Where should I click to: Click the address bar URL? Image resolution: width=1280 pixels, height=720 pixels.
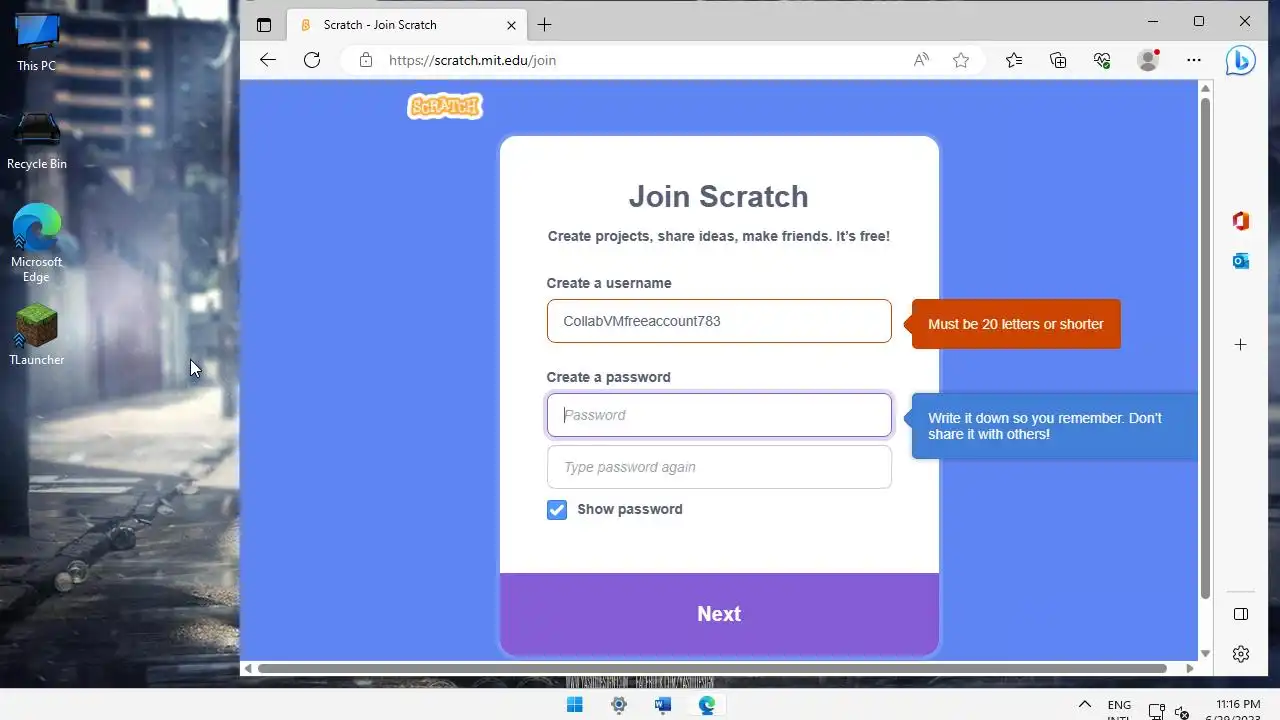click(x=472, y=60)
